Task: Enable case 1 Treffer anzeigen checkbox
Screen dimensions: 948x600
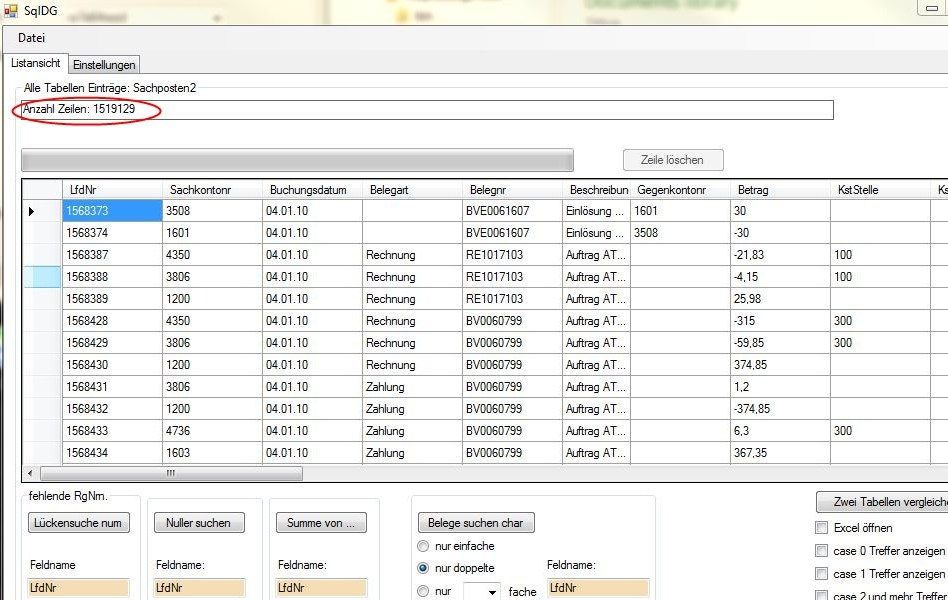Action: coord(822,574)
